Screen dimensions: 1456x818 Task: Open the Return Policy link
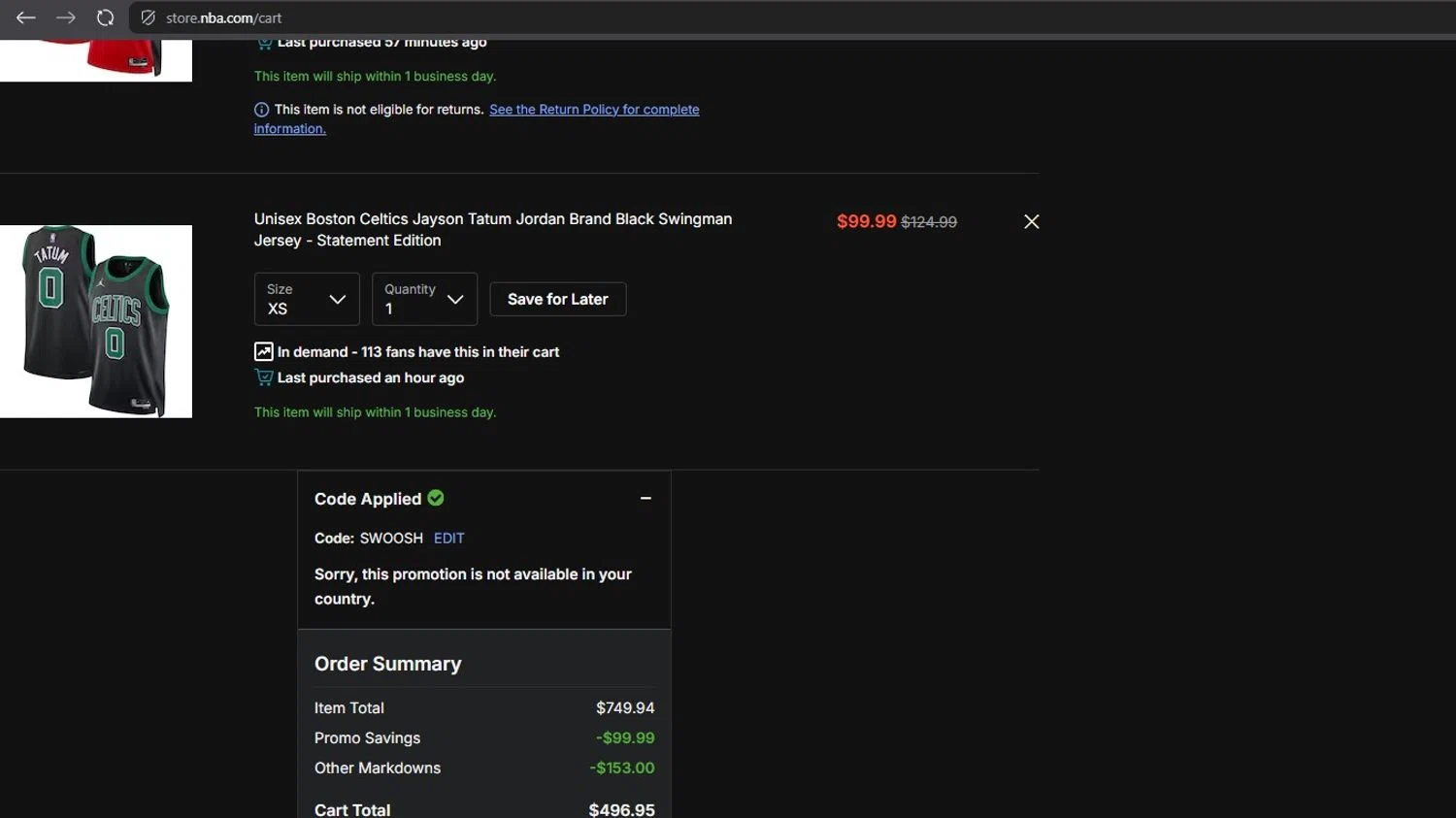[x=477, y=118]
